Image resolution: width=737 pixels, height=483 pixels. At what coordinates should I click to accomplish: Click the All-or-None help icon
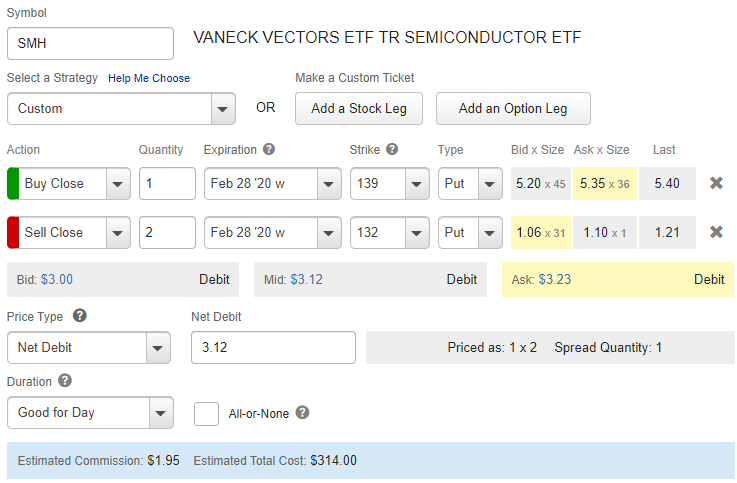click(x=302, y=412)
